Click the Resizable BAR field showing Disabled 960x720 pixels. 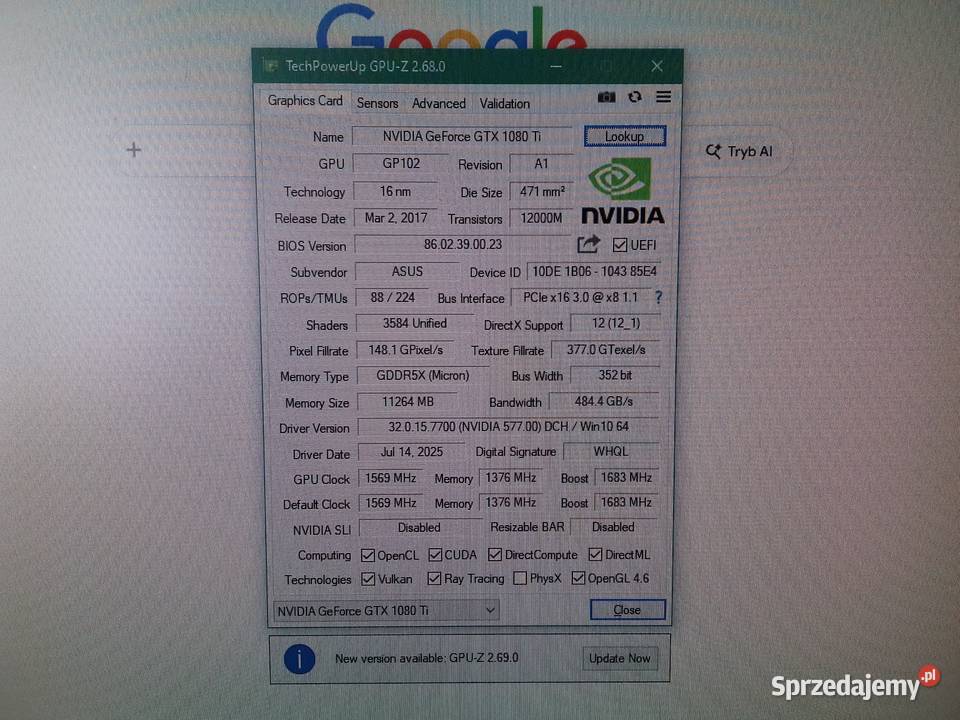[613, 527]
